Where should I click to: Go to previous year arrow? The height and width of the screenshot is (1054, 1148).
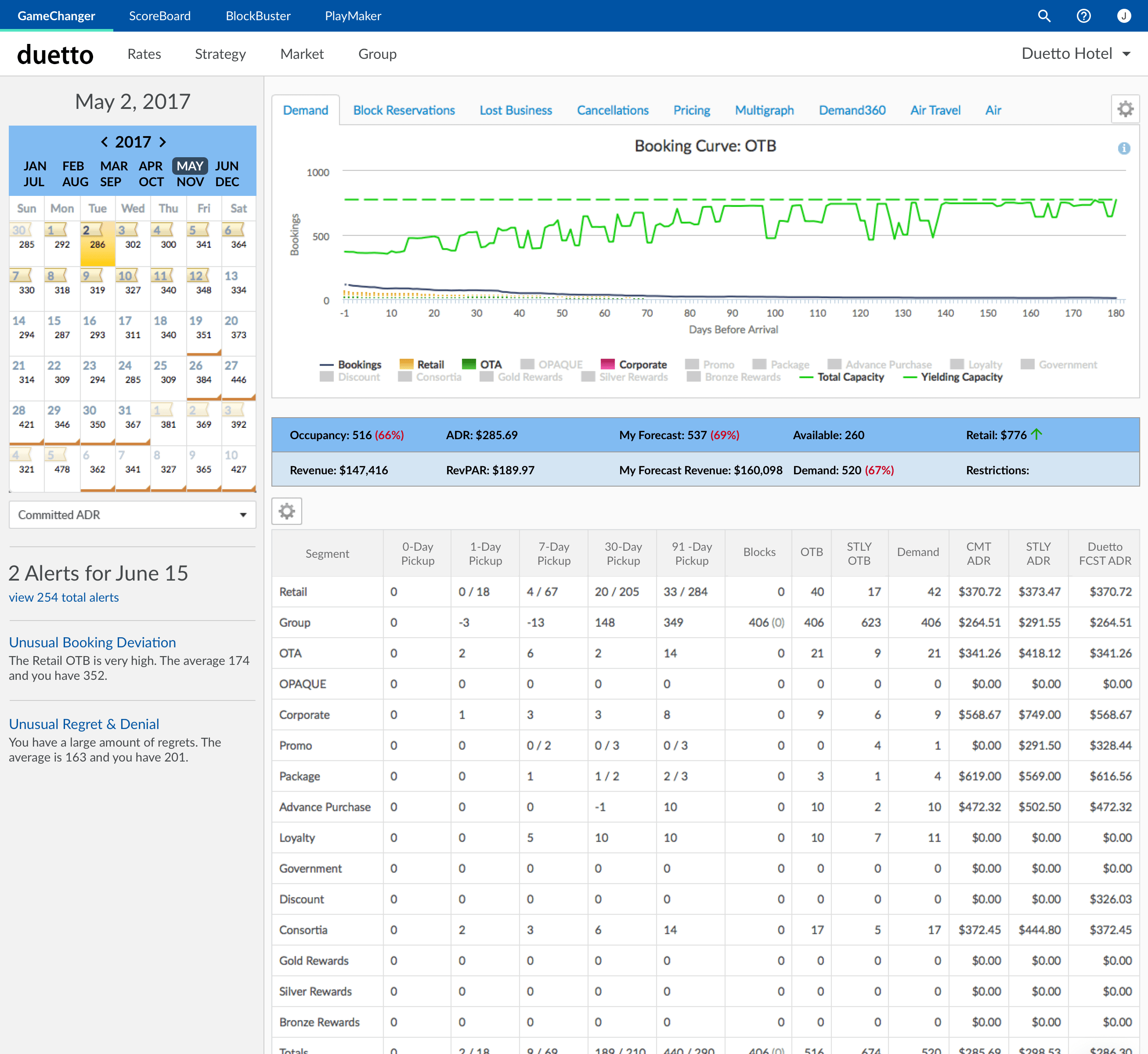point(105,141)
